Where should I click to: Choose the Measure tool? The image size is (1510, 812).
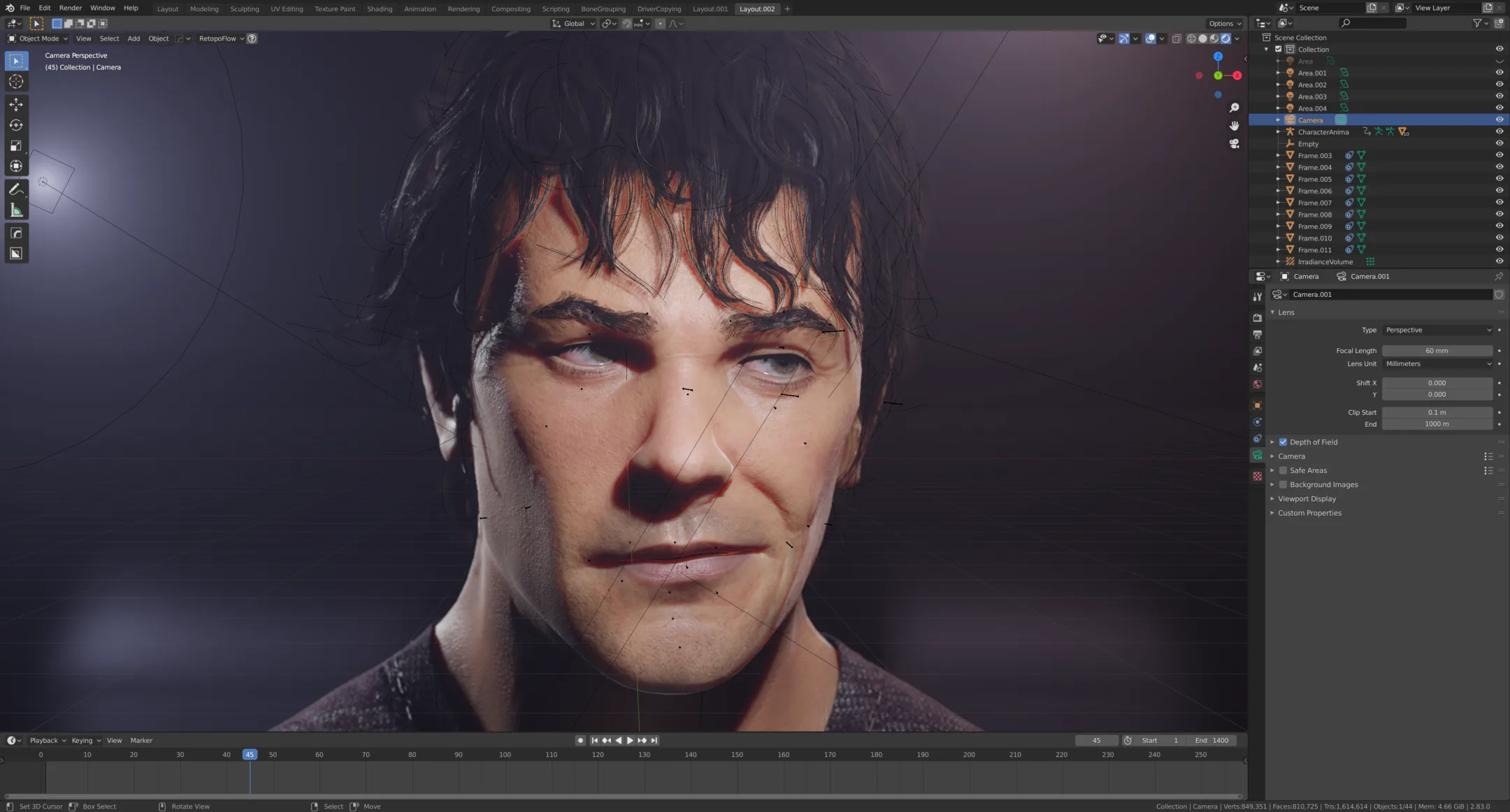[16, 210]
